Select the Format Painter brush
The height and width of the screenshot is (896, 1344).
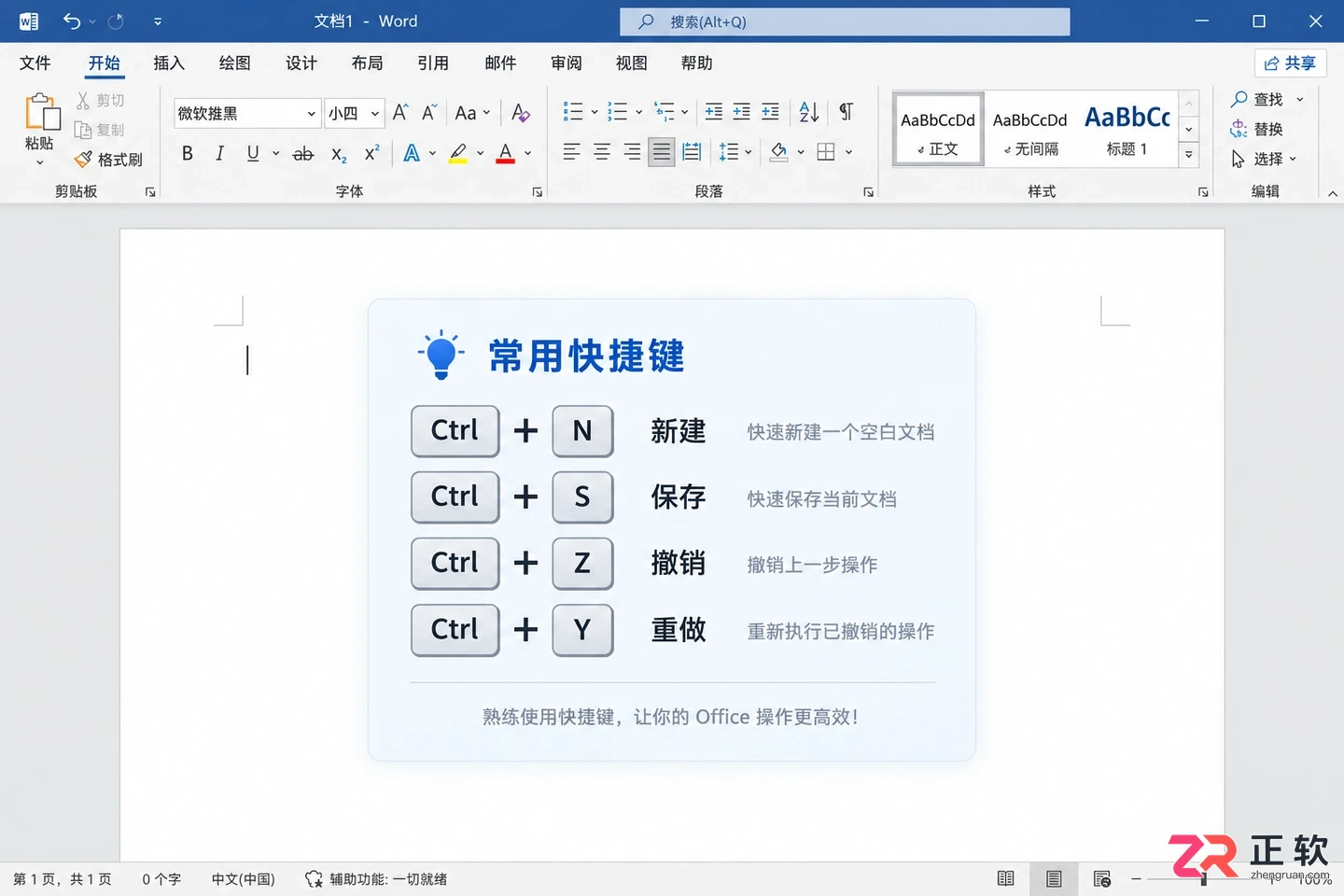(84, 160)
